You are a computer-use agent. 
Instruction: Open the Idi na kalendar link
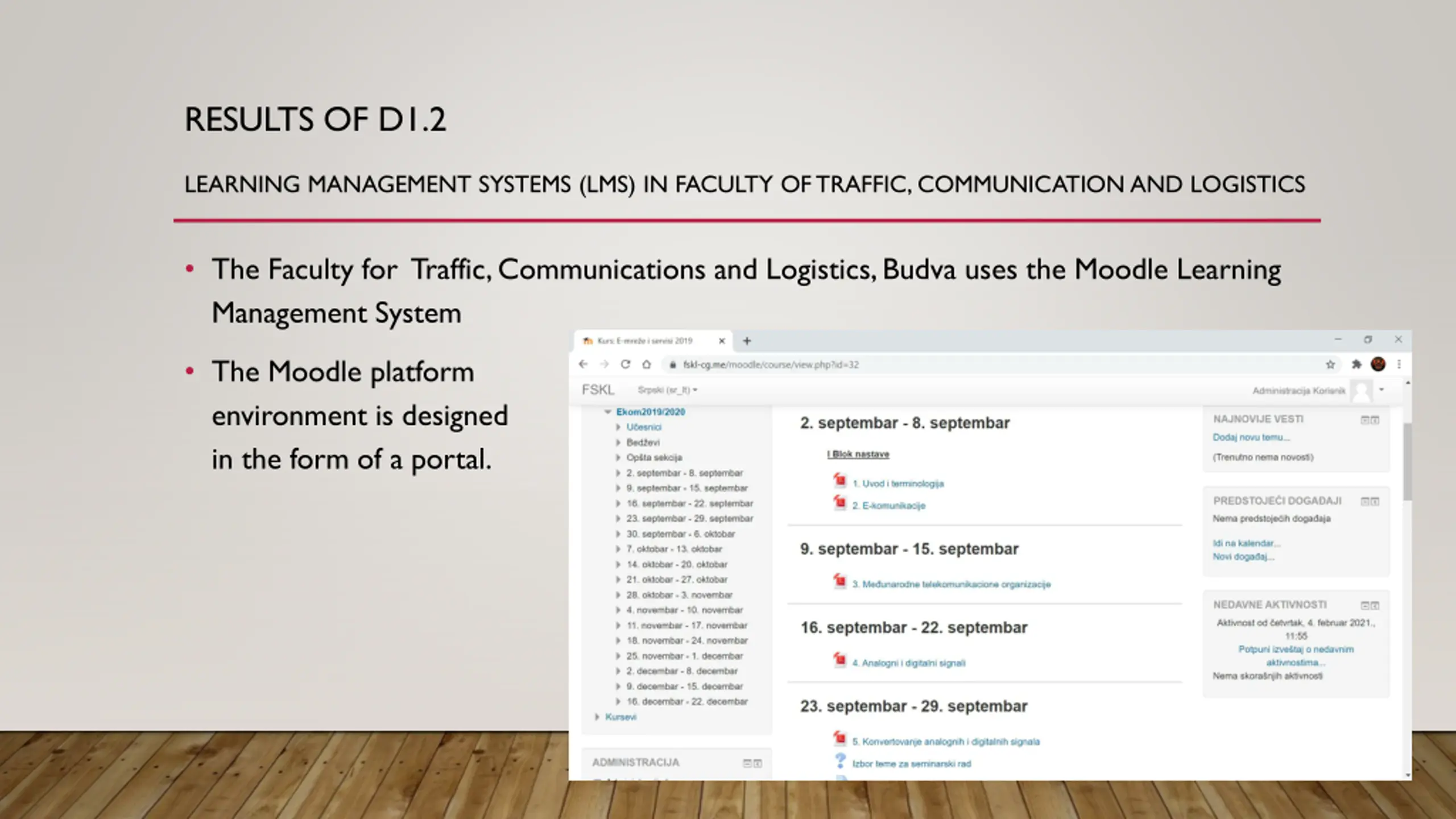click(1246, 543)
